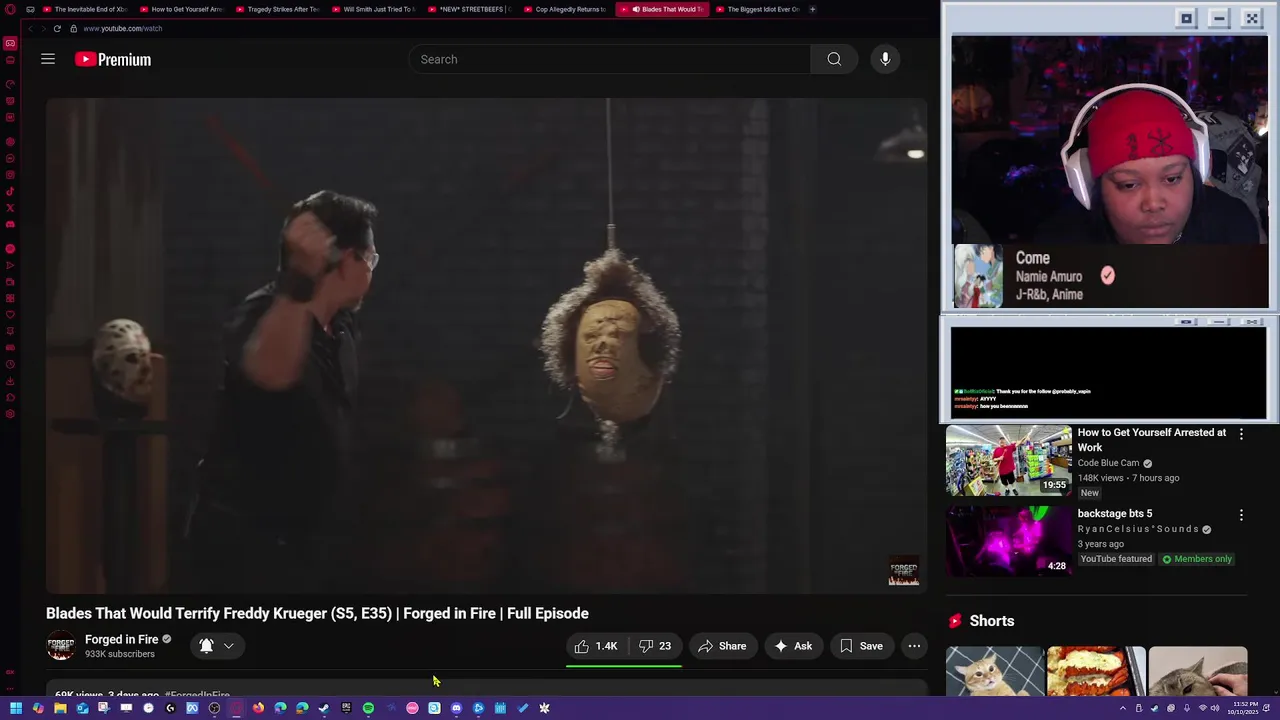Click the verified checkmark beside Namie Amuro

click(x=1108, y=275)
